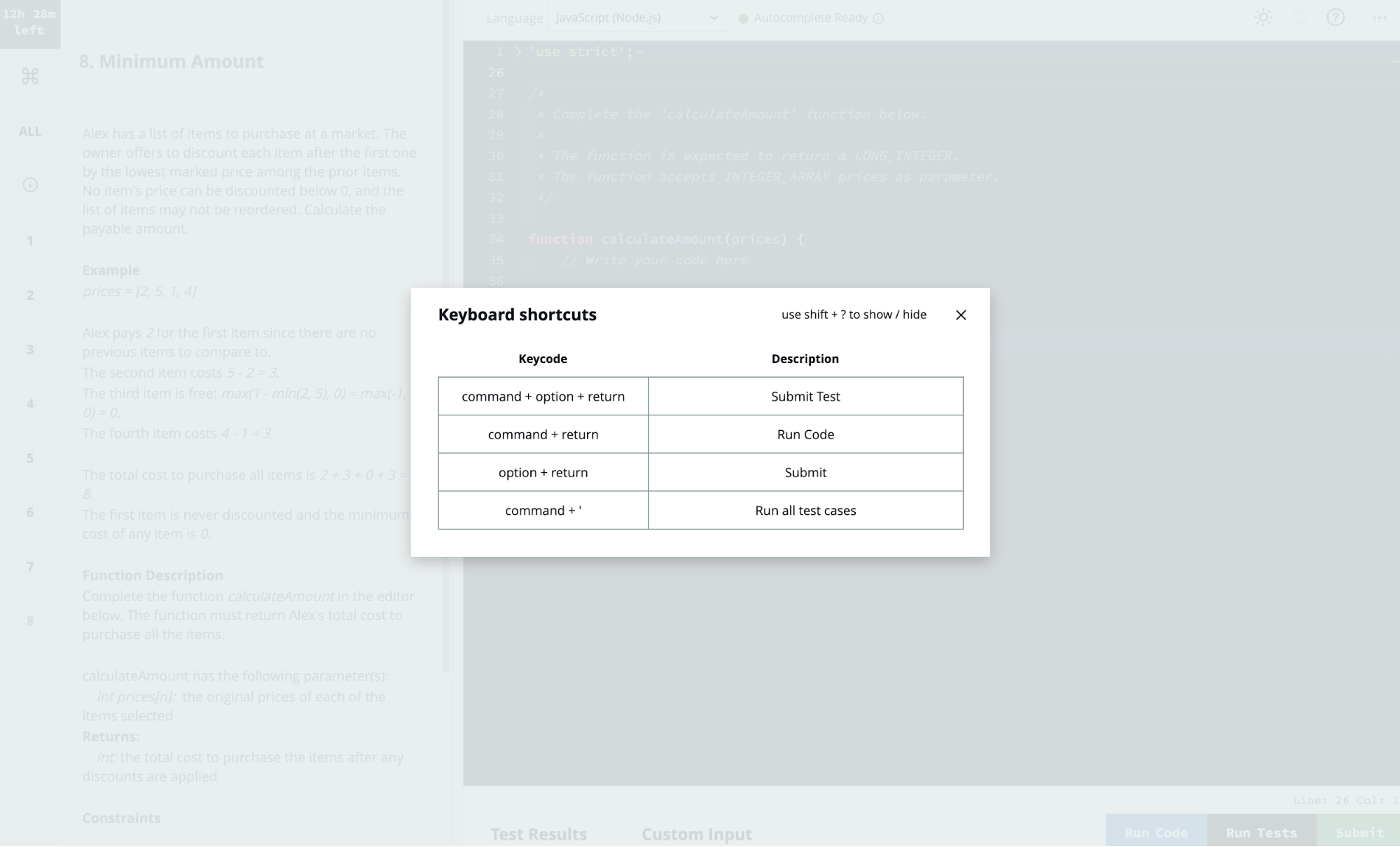The image size is (1400, 847).
Task: Click the 'use shift + ? to show / hide' hint
Action: pos(854,315)
